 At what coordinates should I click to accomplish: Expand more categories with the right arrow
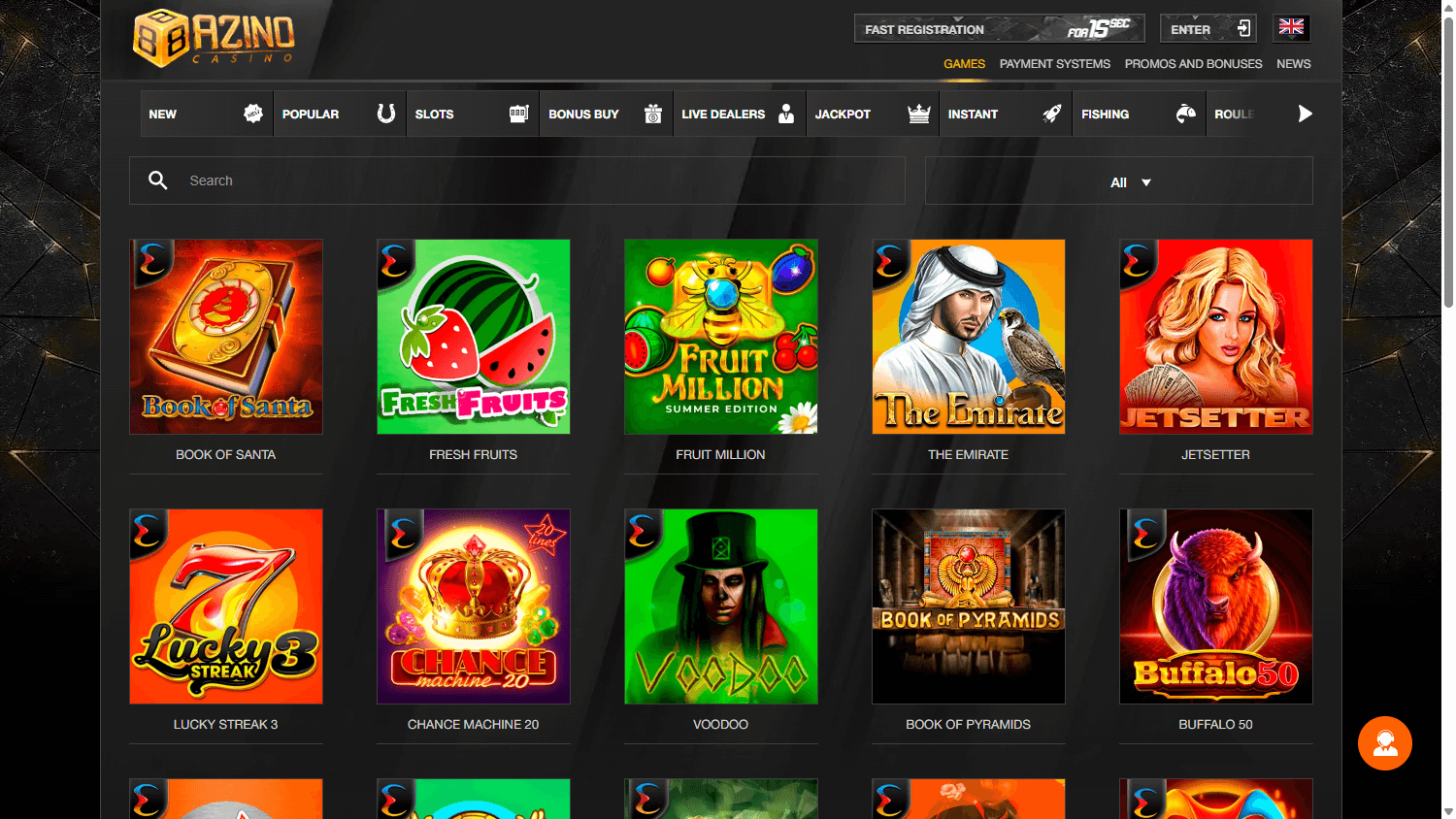[x=1306, y=114]
